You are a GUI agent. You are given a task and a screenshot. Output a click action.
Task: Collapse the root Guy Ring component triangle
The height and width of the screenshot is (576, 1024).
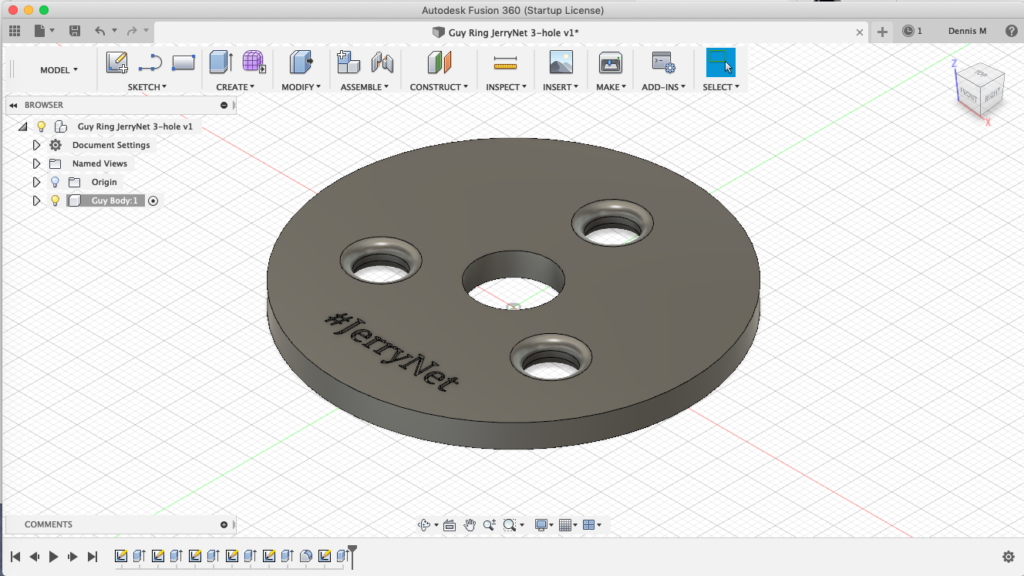coord(23,127)
